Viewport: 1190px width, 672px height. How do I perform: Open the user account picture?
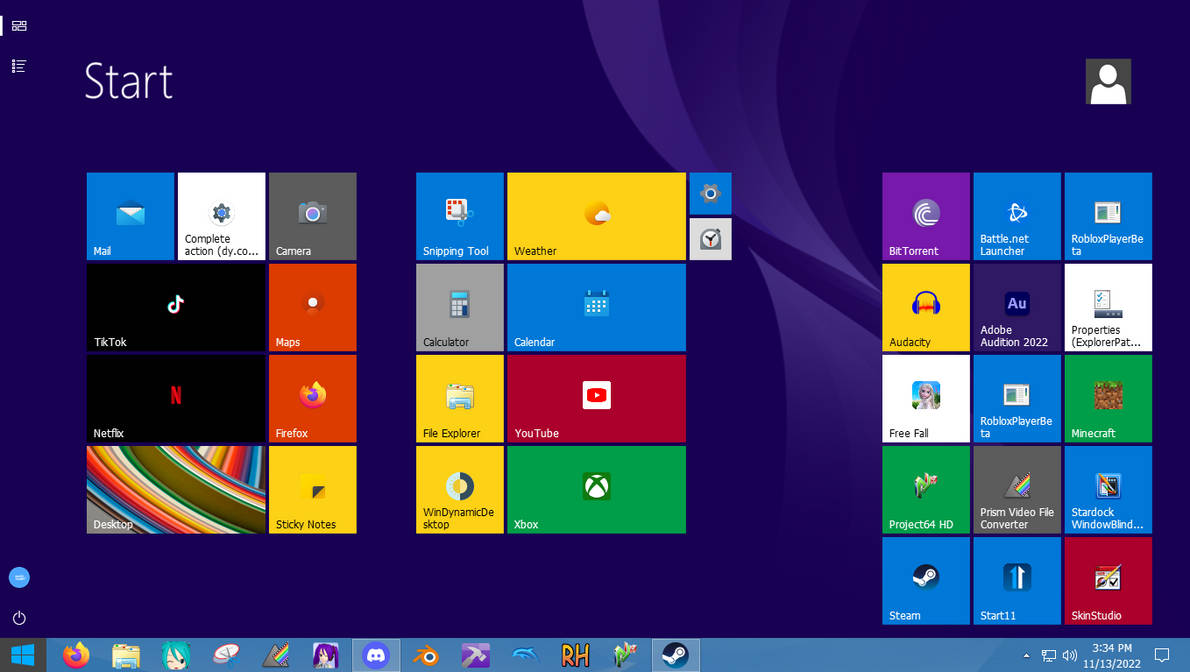point(1108,81)
